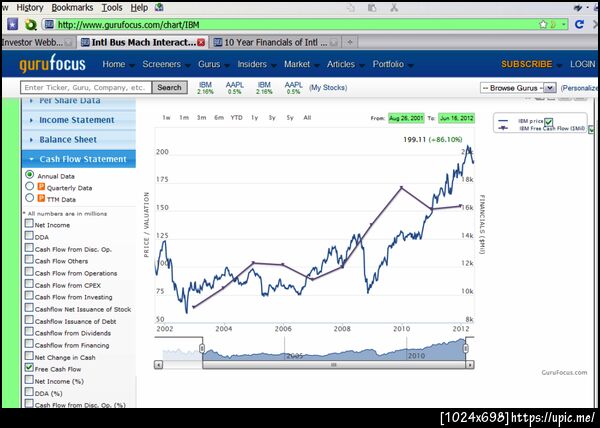This screenshot has width=600, height=428.
Task: Click the green circular icon beside the bookmark star
Action: tap(31, 25)
